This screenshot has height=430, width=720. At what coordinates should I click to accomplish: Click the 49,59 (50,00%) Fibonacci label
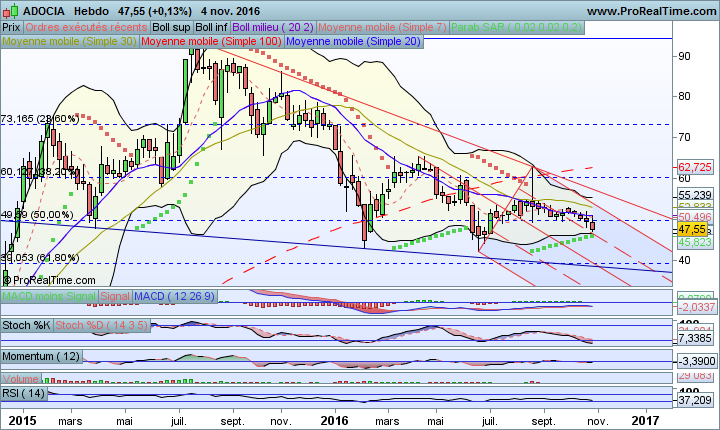pyautogui.click(x=37, y=215)
